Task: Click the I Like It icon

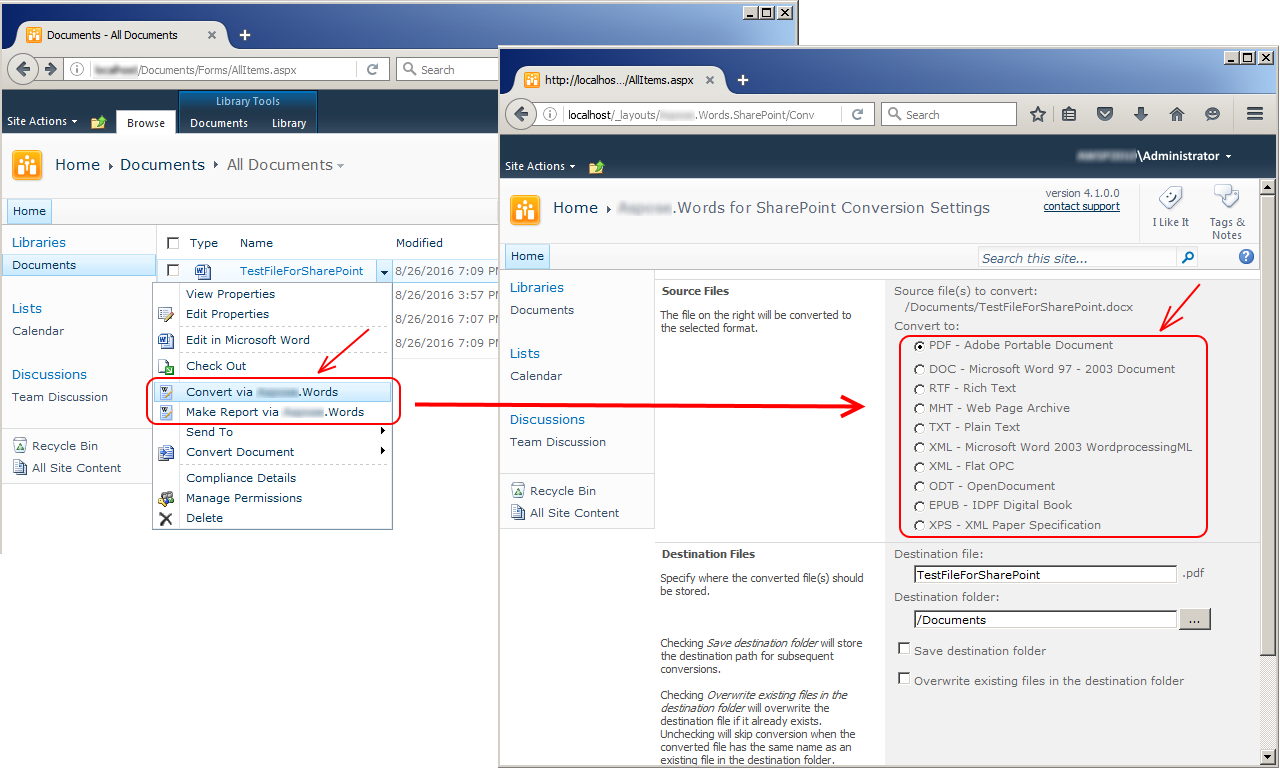Action: (1171, 198)
